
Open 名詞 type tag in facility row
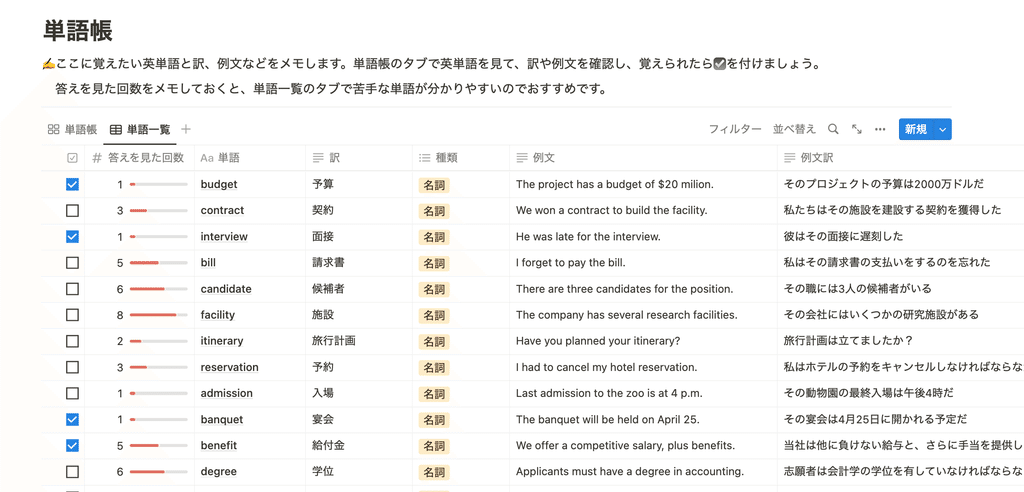point(434,316)
